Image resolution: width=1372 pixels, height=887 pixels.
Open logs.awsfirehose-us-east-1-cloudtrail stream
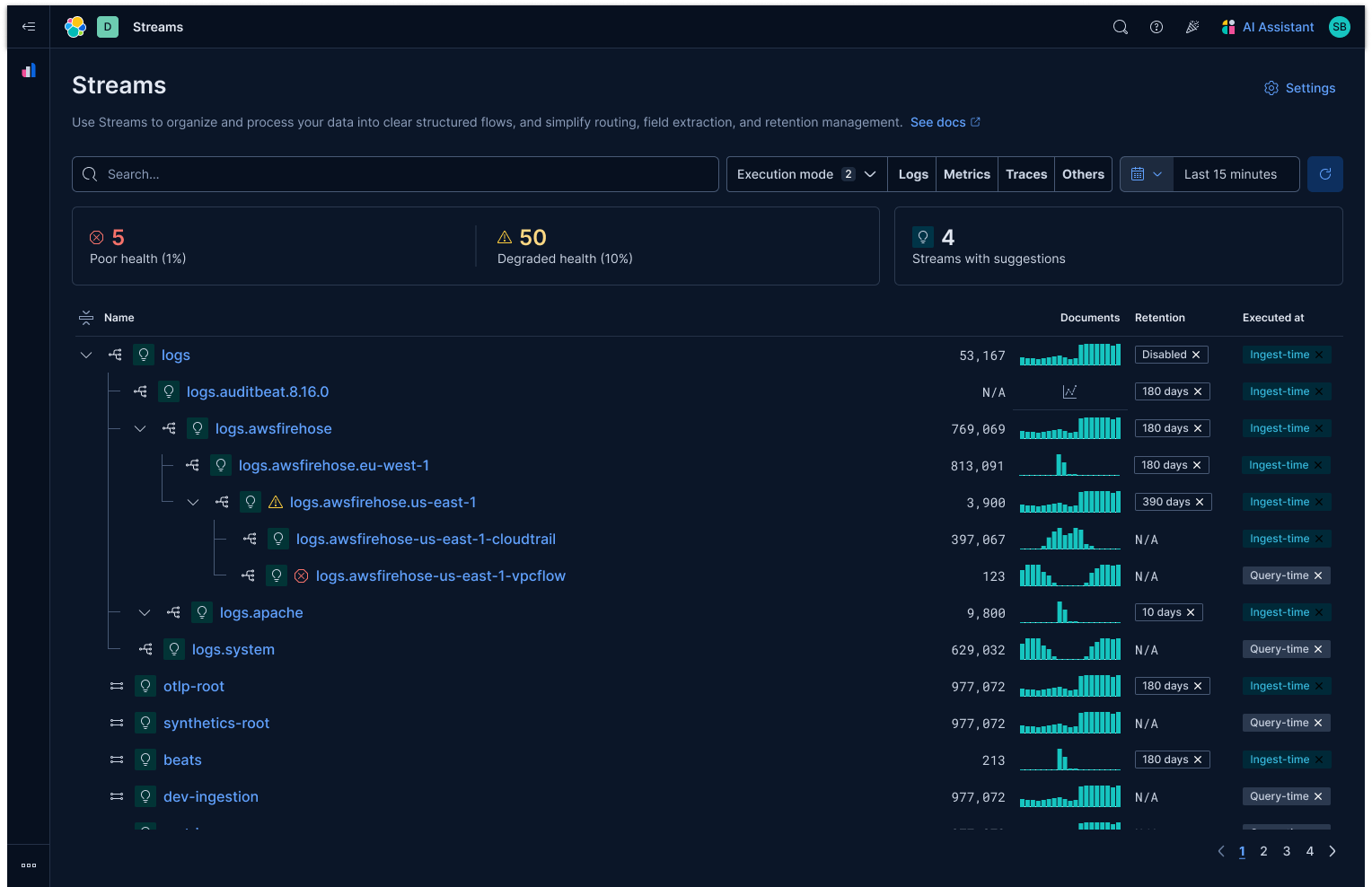(426, 539)
